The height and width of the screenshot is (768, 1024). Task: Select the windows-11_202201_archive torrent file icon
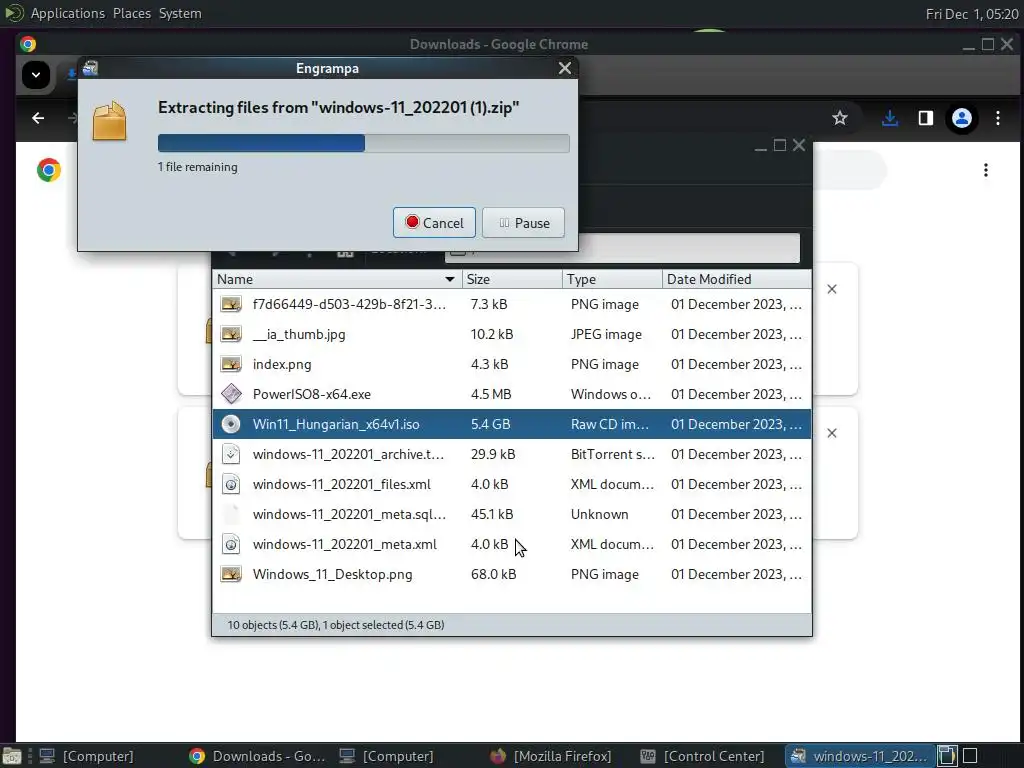(231, 455)
